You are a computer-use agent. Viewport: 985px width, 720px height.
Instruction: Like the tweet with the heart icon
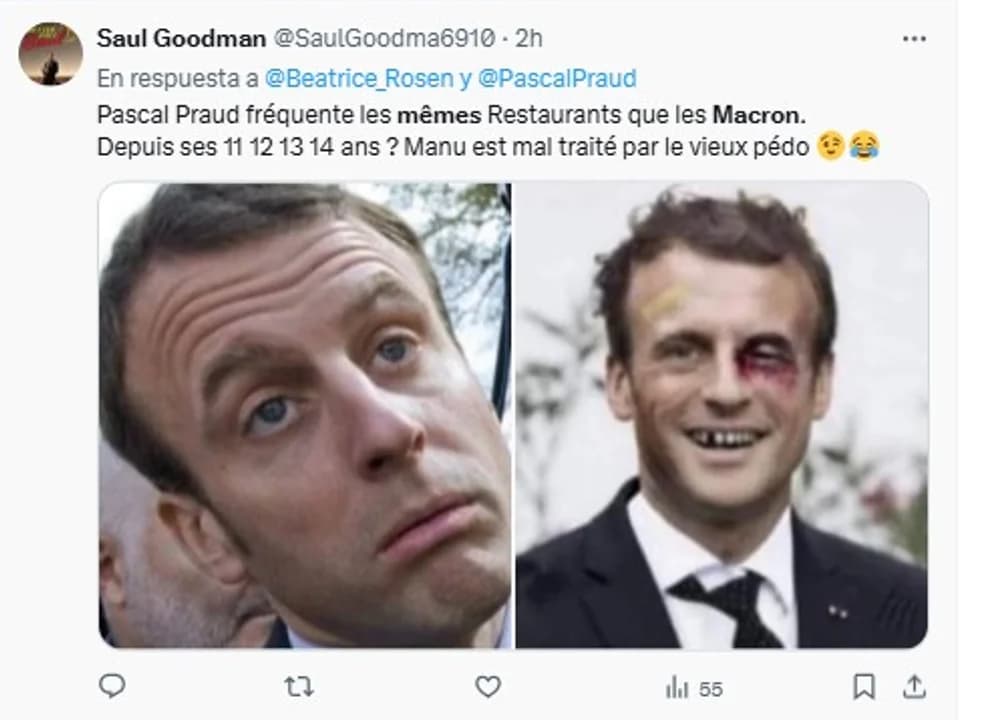click(x=487, y=687)
